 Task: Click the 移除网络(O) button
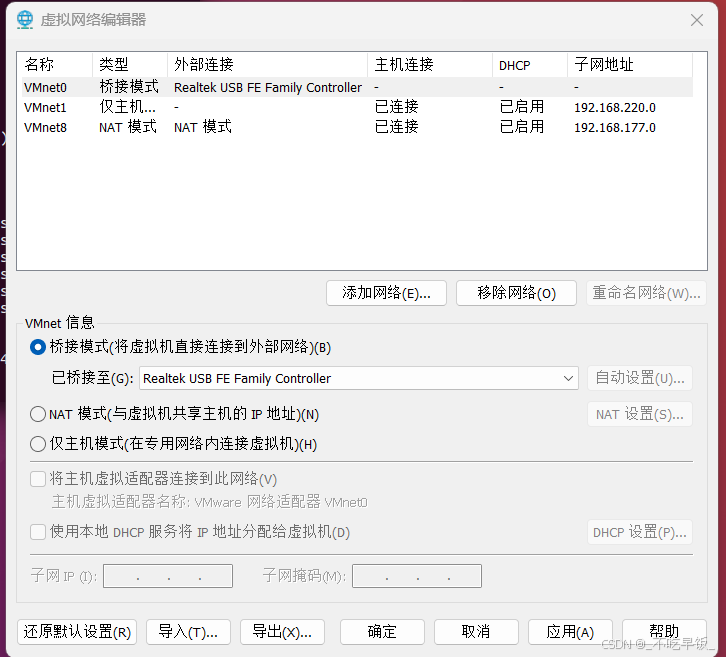tap(516, 293)
